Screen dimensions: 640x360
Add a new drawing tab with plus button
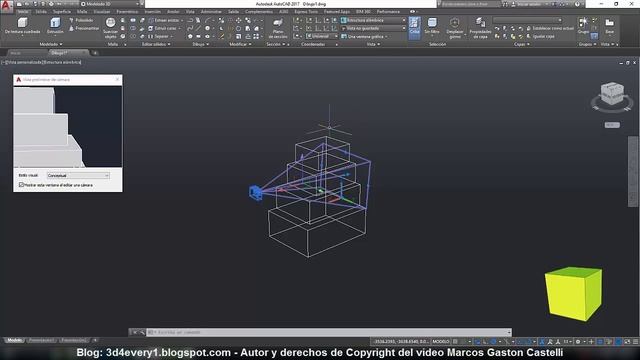point(95,53)
